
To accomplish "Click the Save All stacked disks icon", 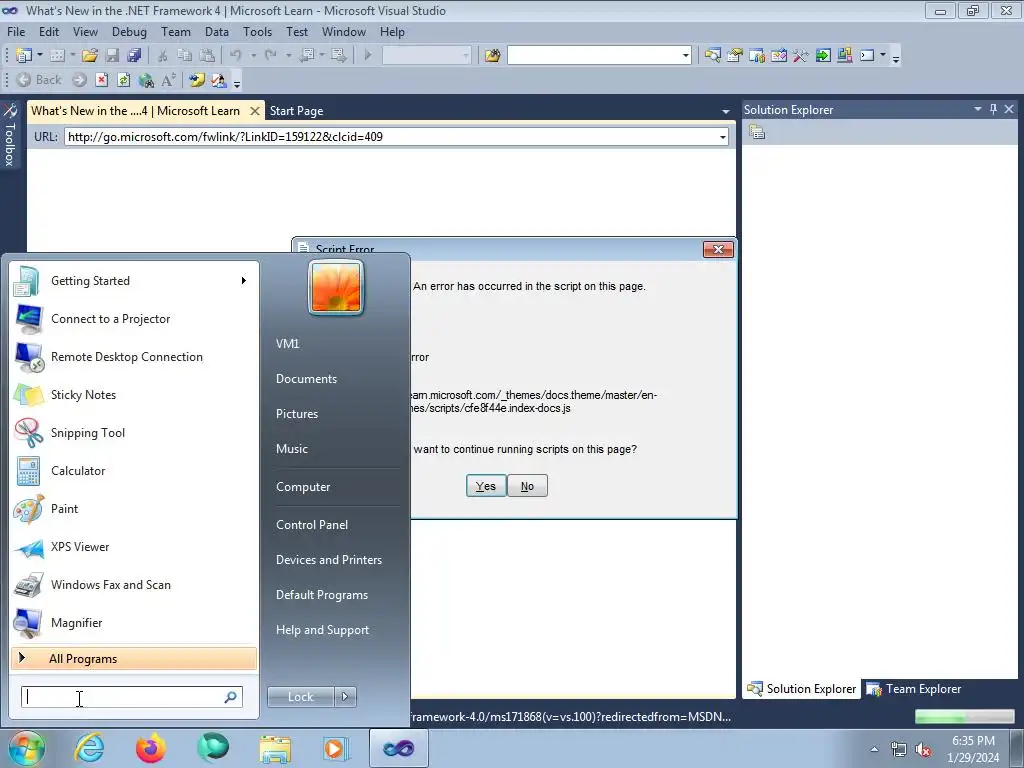I will pyautogui.click(x=134, y=56).
